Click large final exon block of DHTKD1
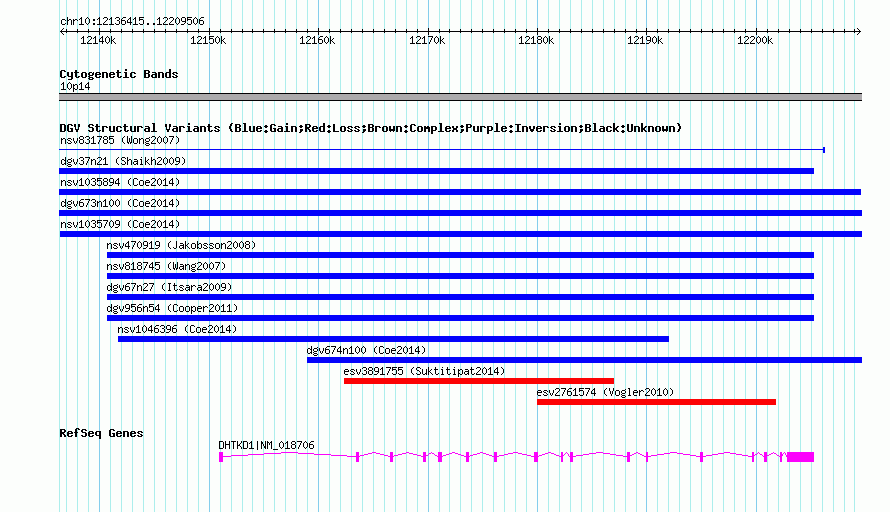This screenshot has height=512, width=890. 801,457
